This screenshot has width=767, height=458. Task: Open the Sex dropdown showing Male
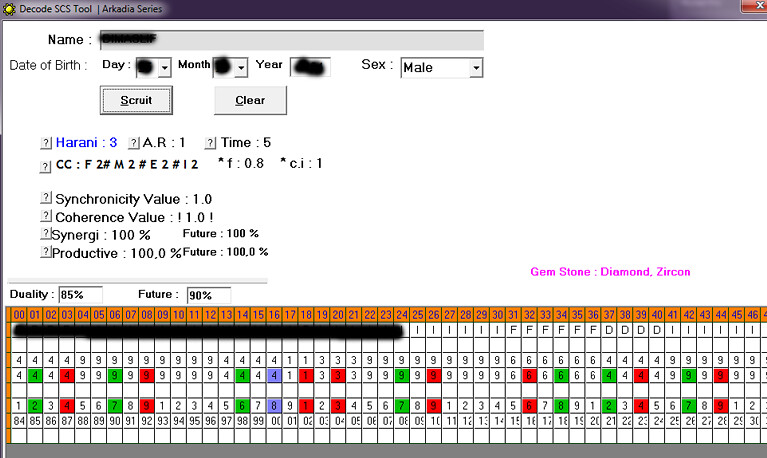point(476,68)
